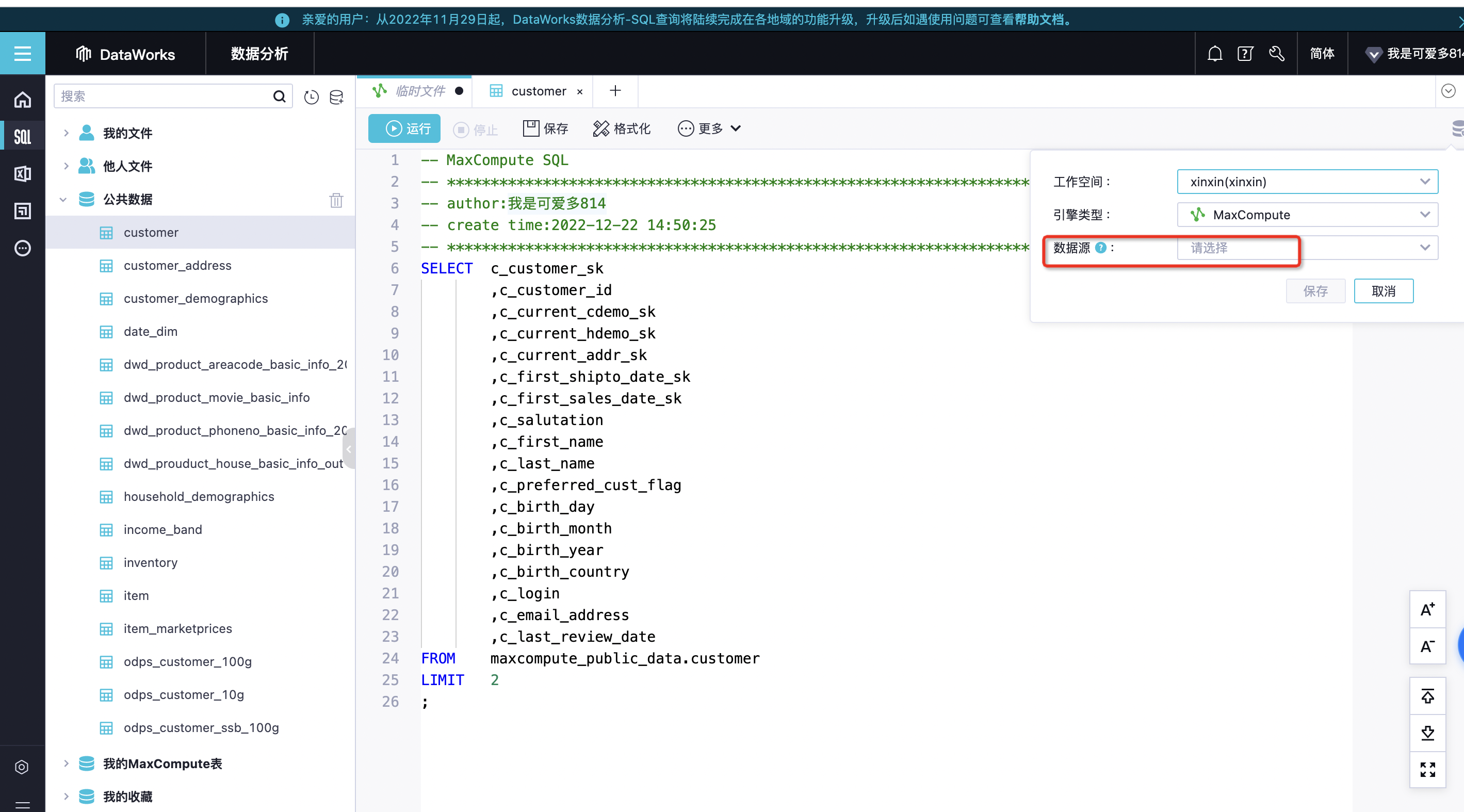Expand 我的MaxCompute表 node

coord(66,763)
